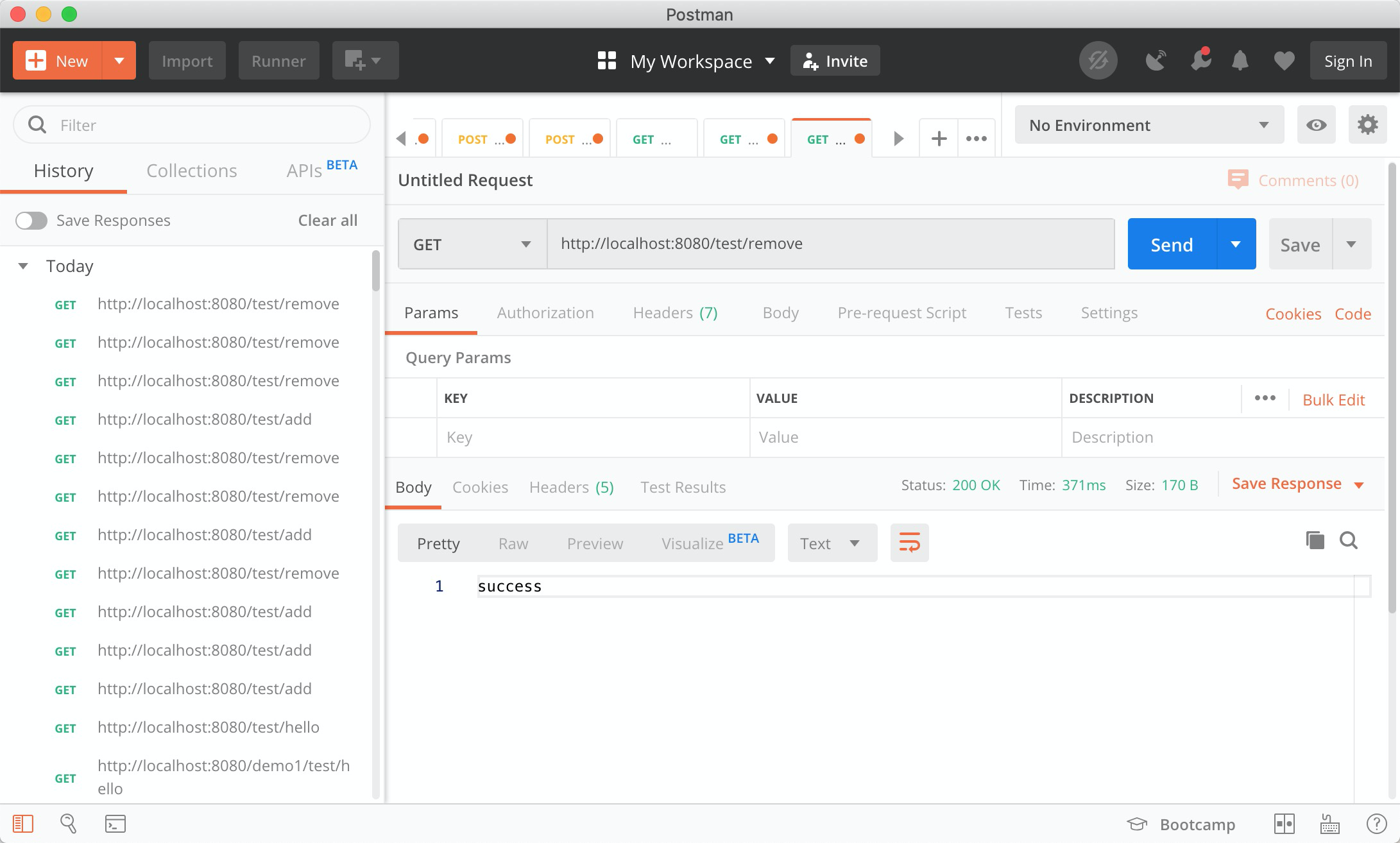
Task: Open the wrench settings icon in header
Action: (x=1200, y=61)
